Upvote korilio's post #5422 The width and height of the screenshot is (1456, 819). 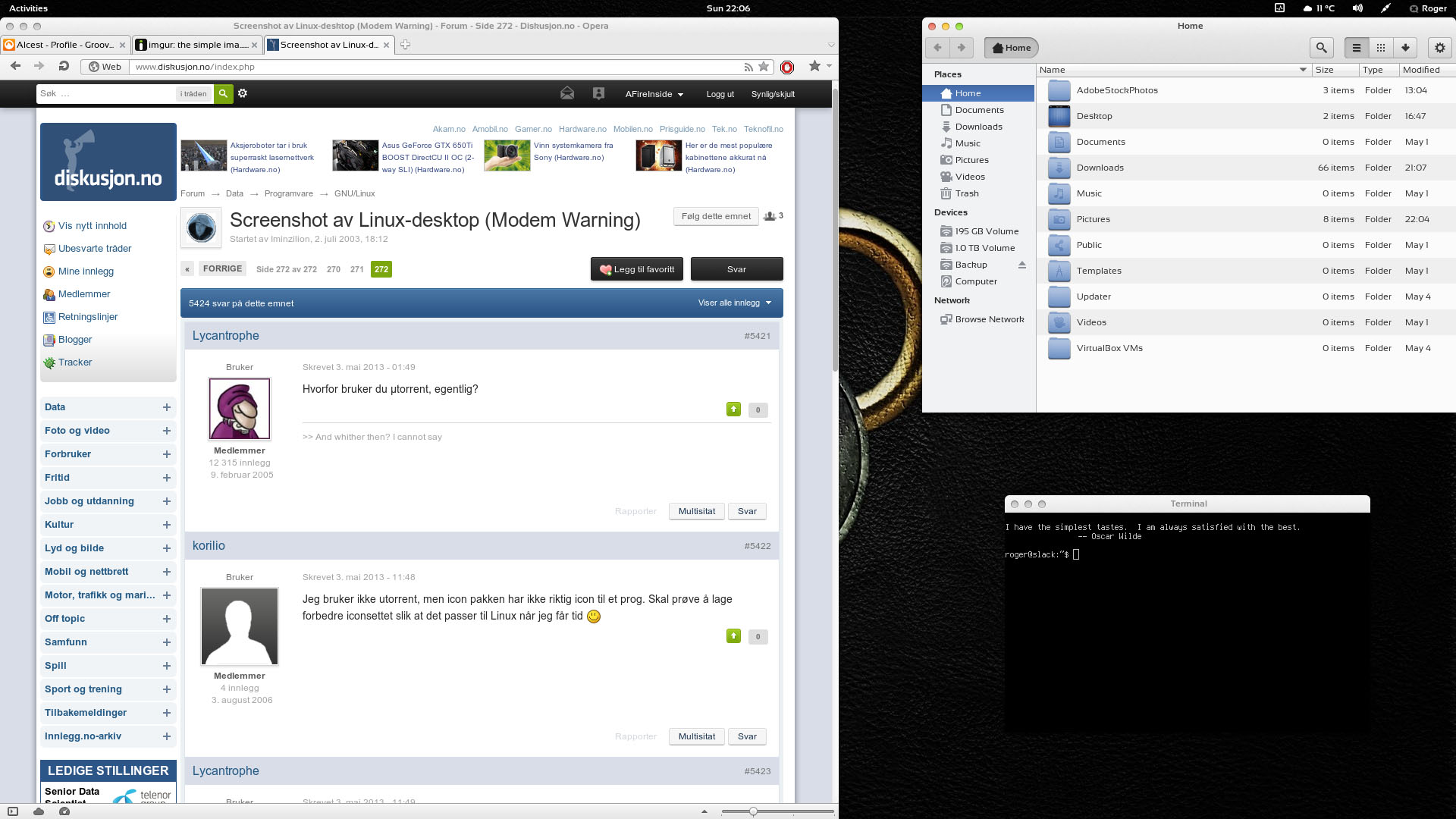tap(733, 636)
